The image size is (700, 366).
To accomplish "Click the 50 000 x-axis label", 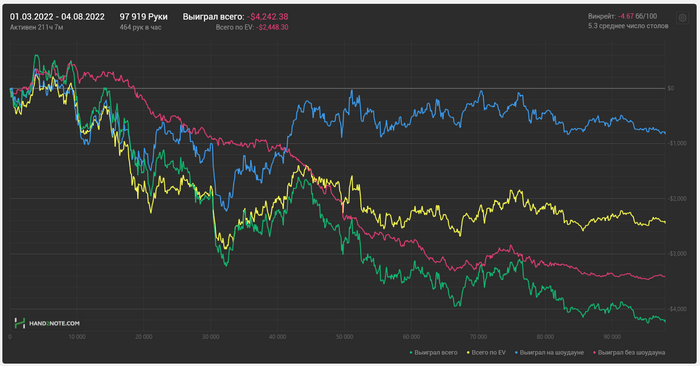I will pyautogui.click(x=344, y=337).
